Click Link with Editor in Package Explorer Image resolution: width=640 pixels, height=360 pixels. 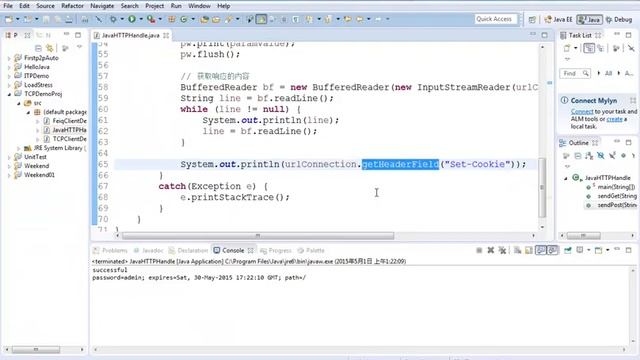[49, 48]
